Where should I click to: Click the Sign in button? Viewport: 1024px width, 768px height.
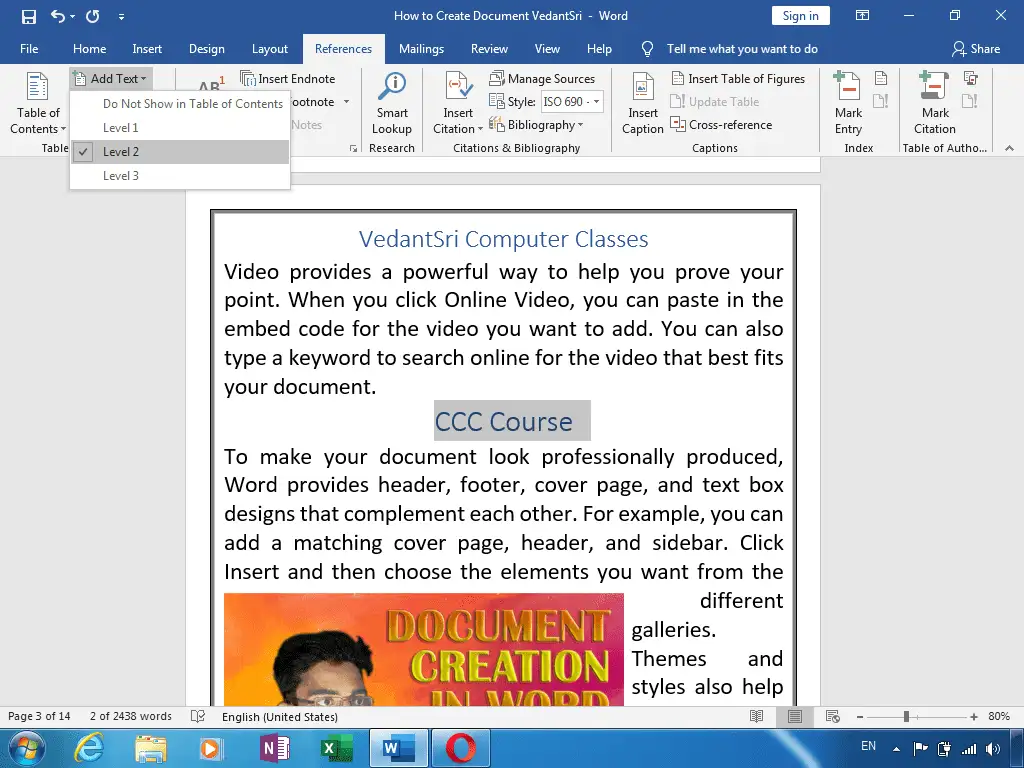(x=801, y=16)
